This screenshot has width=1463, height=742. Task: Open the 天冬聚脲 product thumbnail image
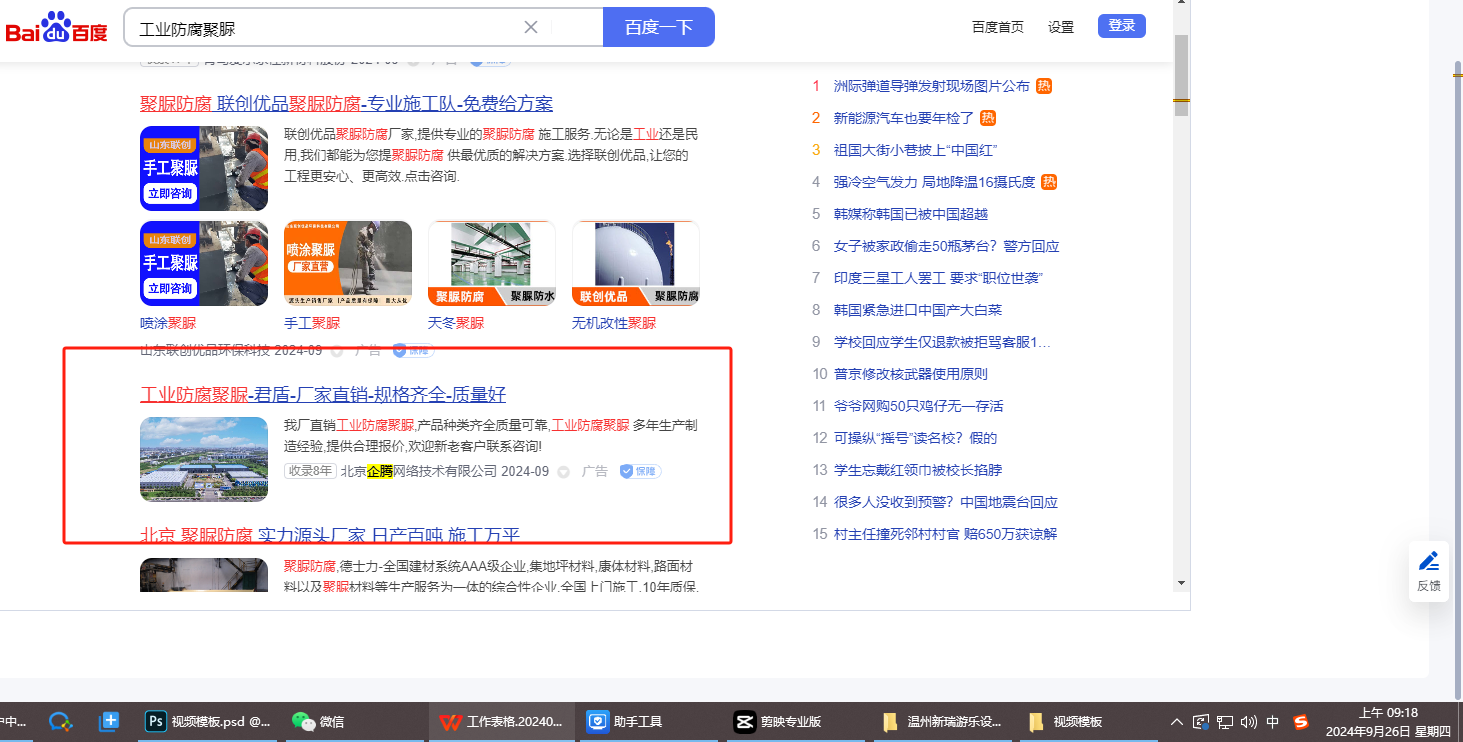[x=492, y=263]
